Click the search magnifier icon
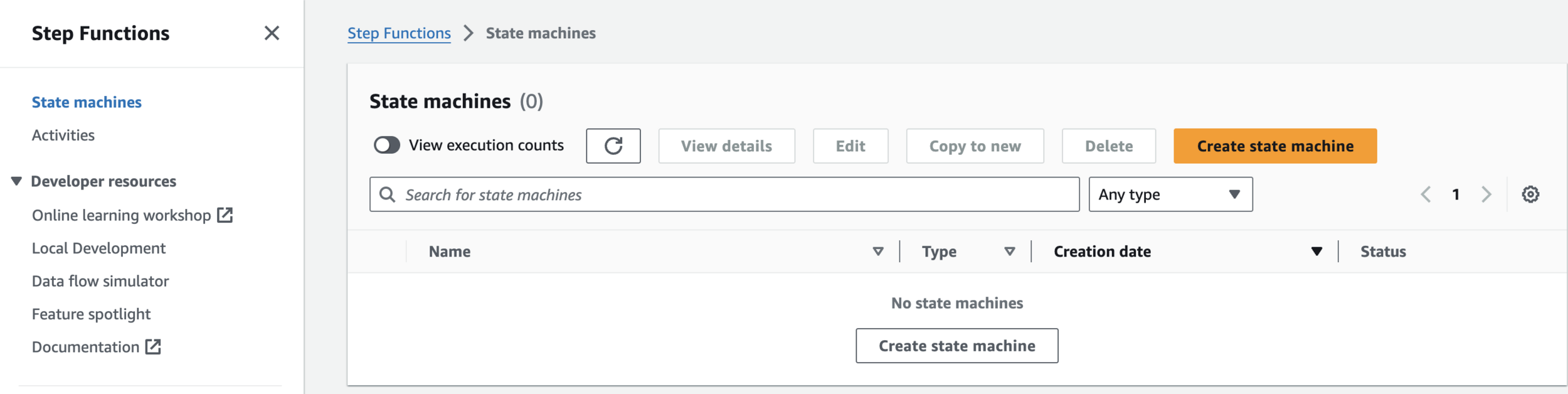This screenshot has height=394, width=1568. point(388,194)
